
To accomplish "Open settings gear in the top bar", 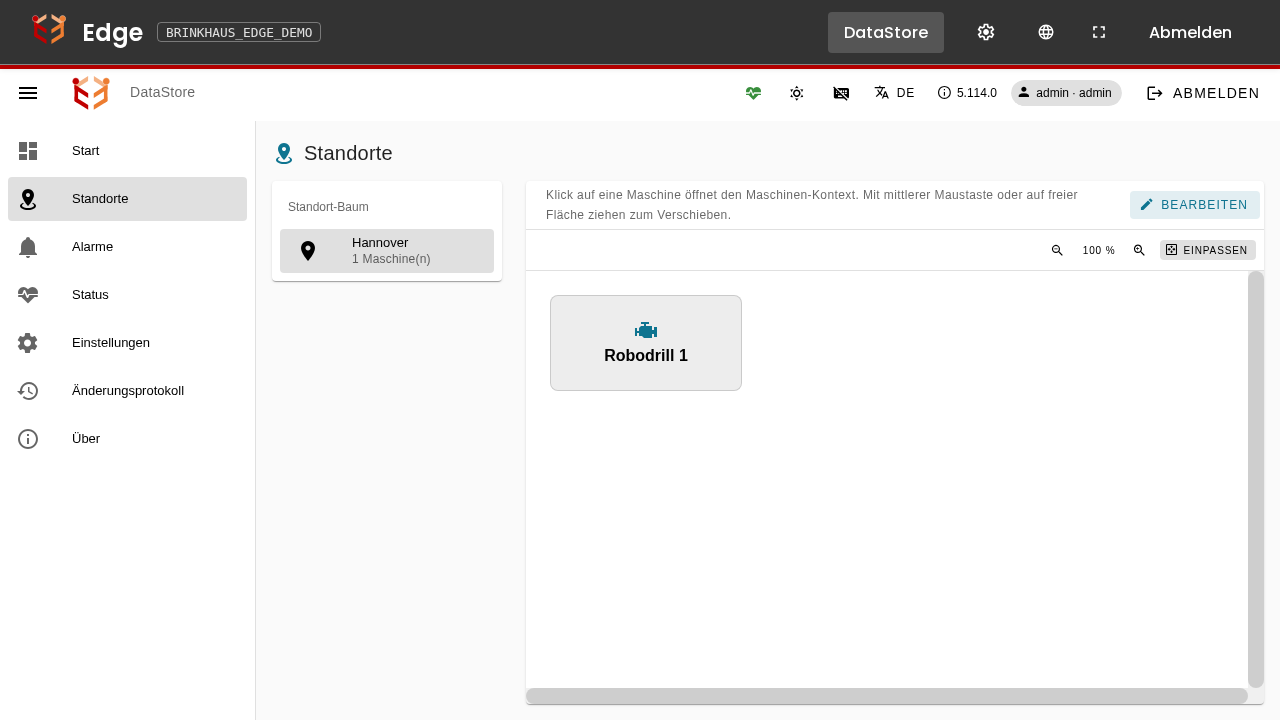I will pos(986,32).
